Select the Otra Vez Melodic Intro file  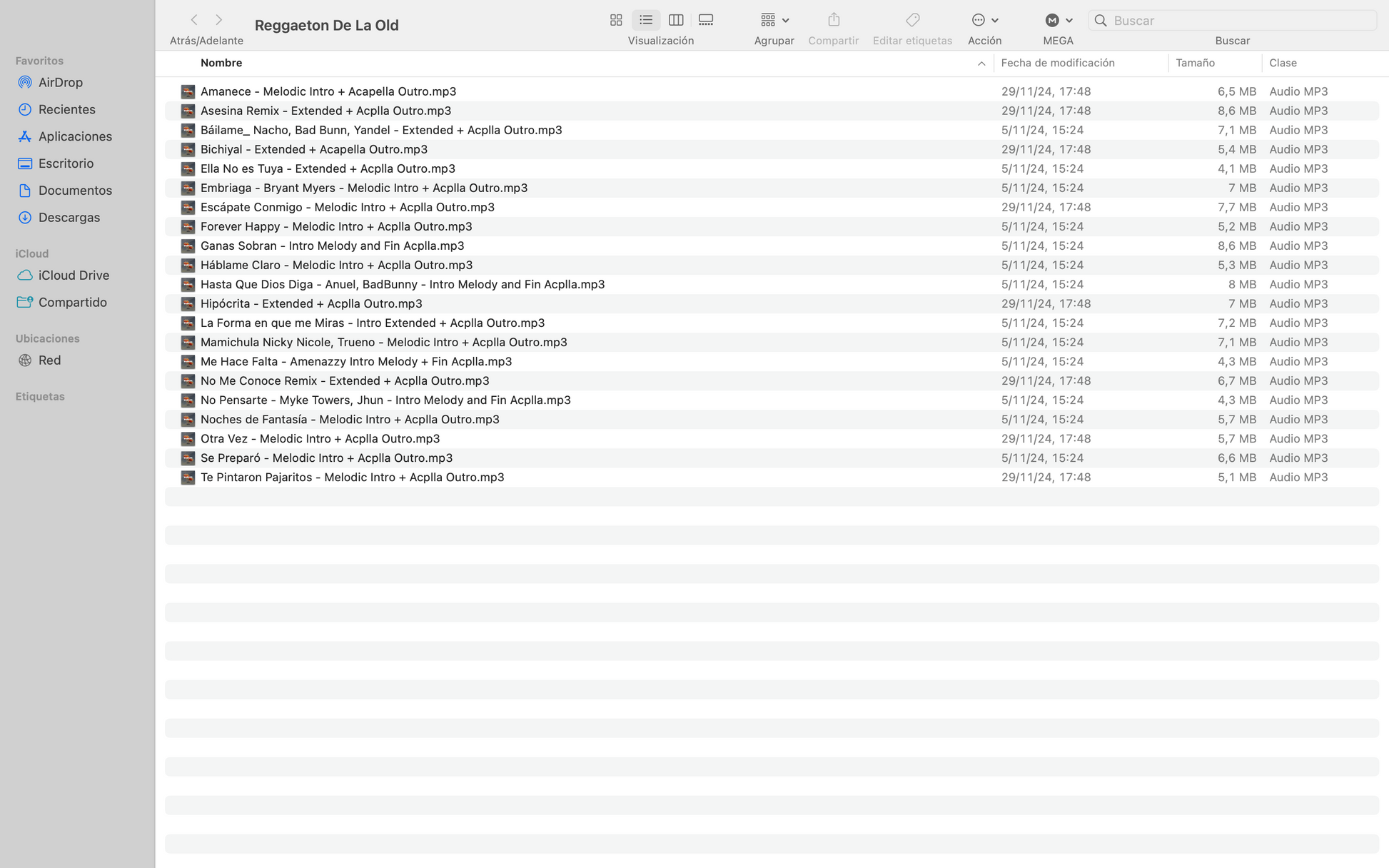(320, 438)
